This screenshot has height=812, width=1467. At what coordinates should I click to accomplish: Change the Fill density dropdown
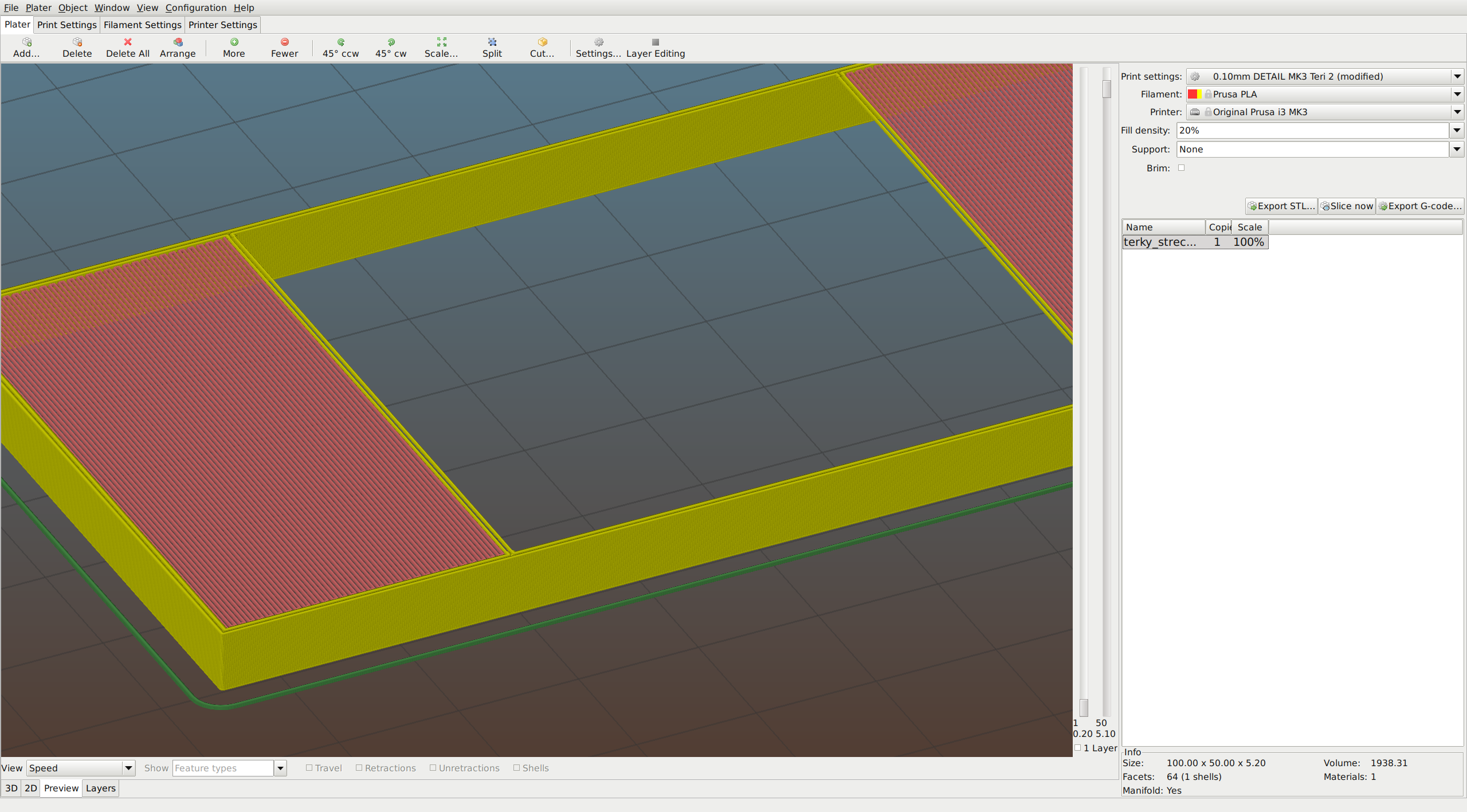point(1456,130)
